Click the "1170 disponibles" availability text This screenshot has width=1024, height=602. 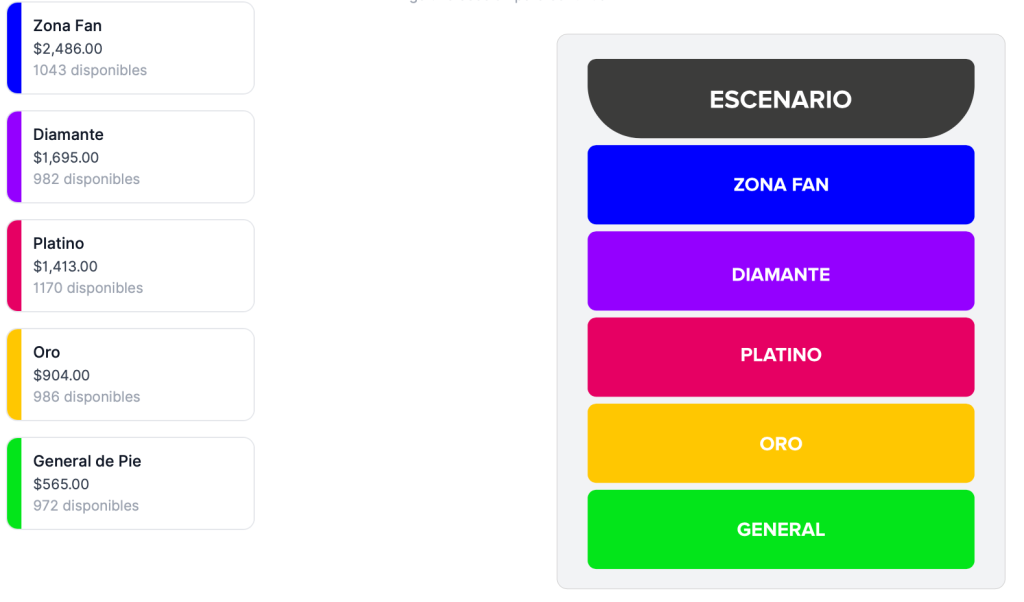(88, 288)
